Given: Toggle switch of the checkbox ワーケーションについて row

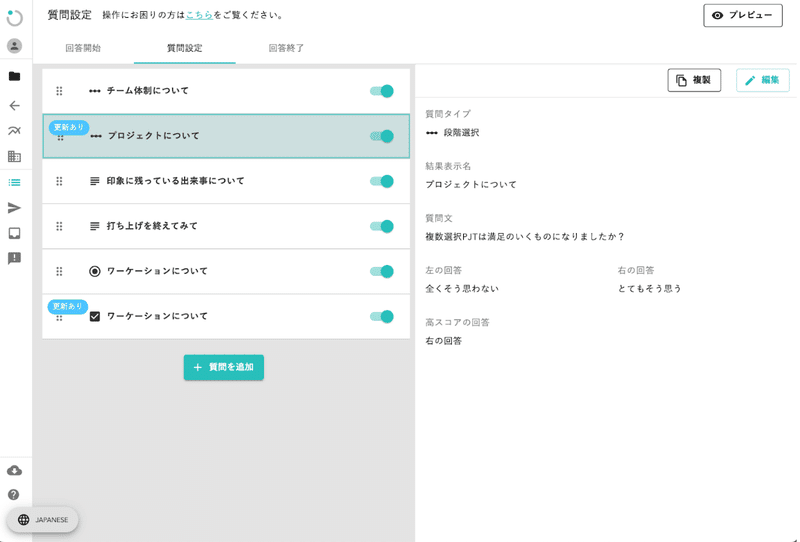Looking at the screenshot, I should coord(382,316).
